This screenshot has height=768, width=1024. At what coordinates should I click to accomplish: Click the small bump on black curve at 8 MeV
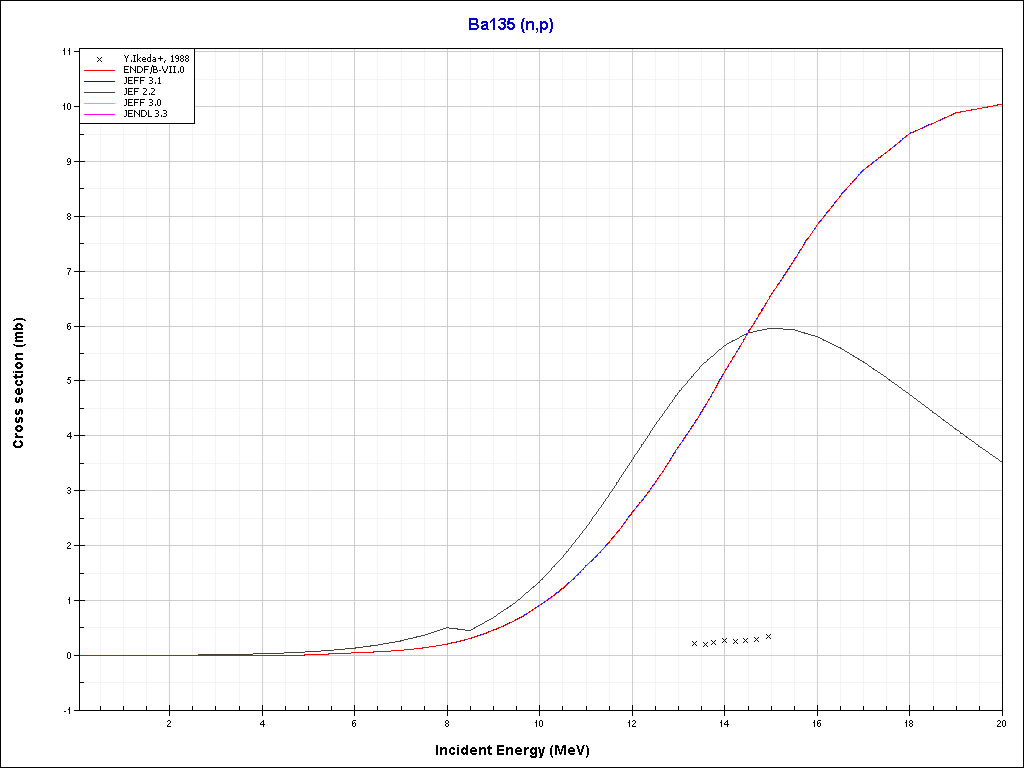click(x=448, y=627)
